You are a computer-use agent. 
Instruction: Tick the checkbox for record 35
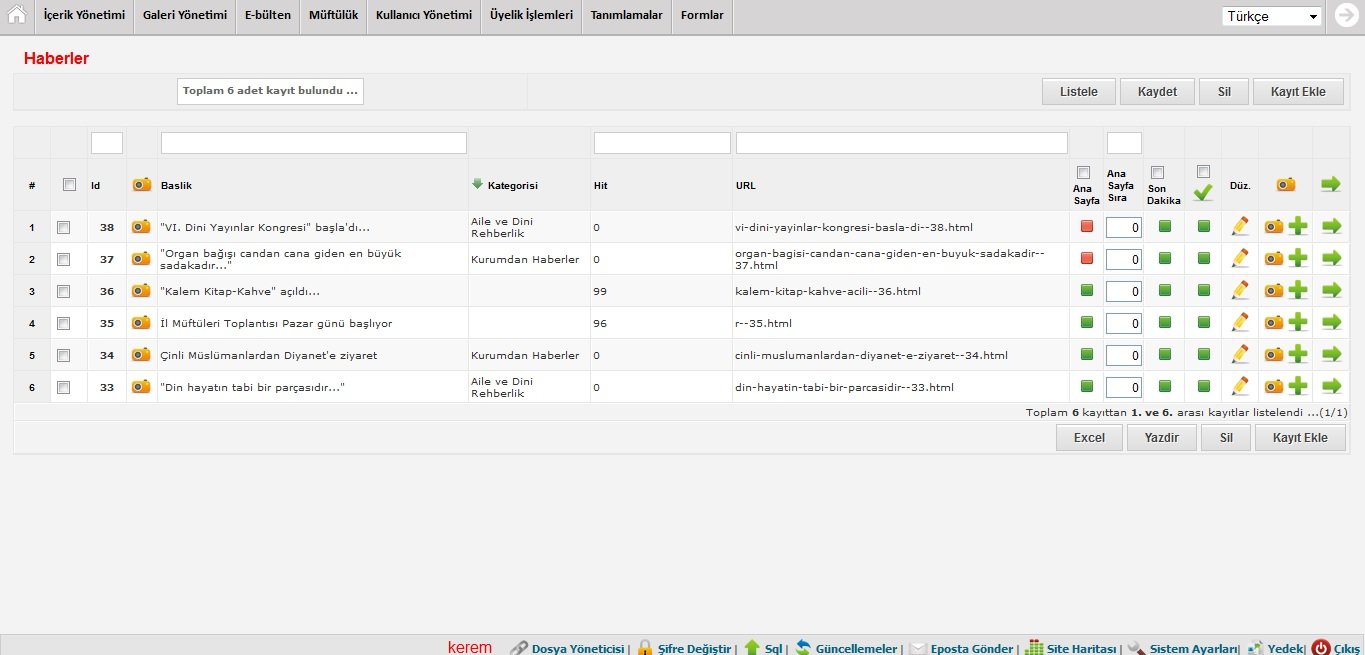pyautogui.click(x=64, y=323)
